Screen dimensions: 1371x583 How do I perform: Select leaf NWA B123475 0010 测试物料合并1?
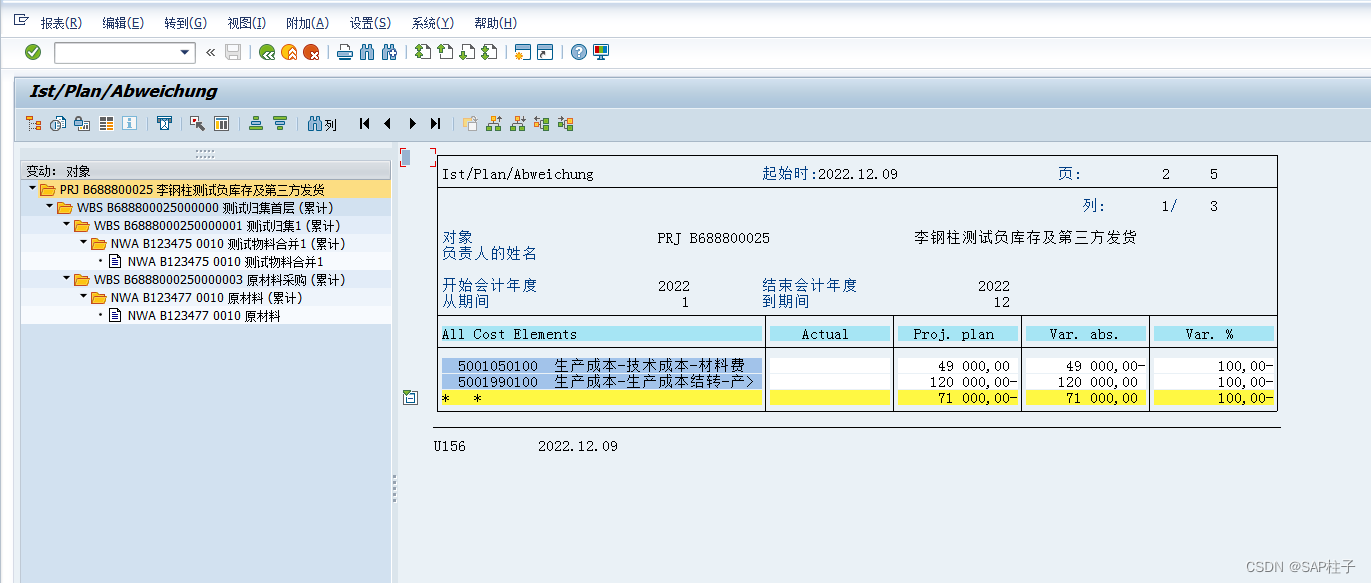(225, 261)
